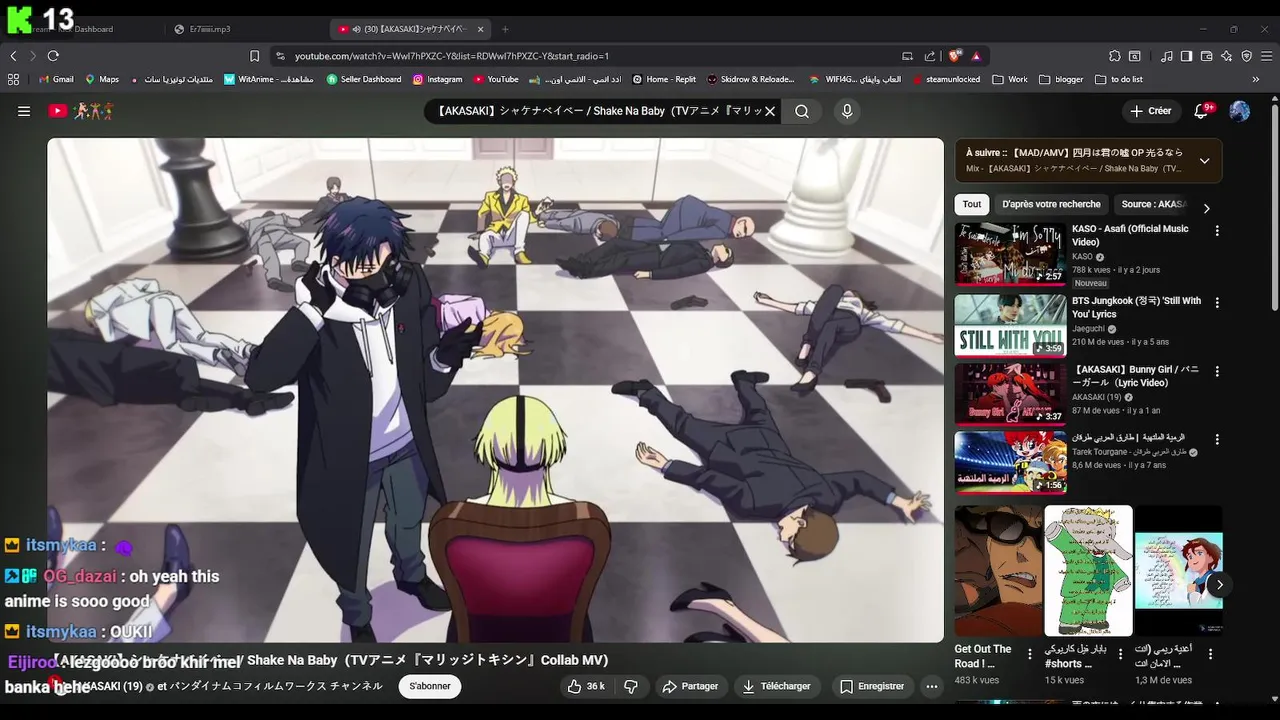
Task: Expand the À suivre mix playlist panel
Action: pos(1204,161)
